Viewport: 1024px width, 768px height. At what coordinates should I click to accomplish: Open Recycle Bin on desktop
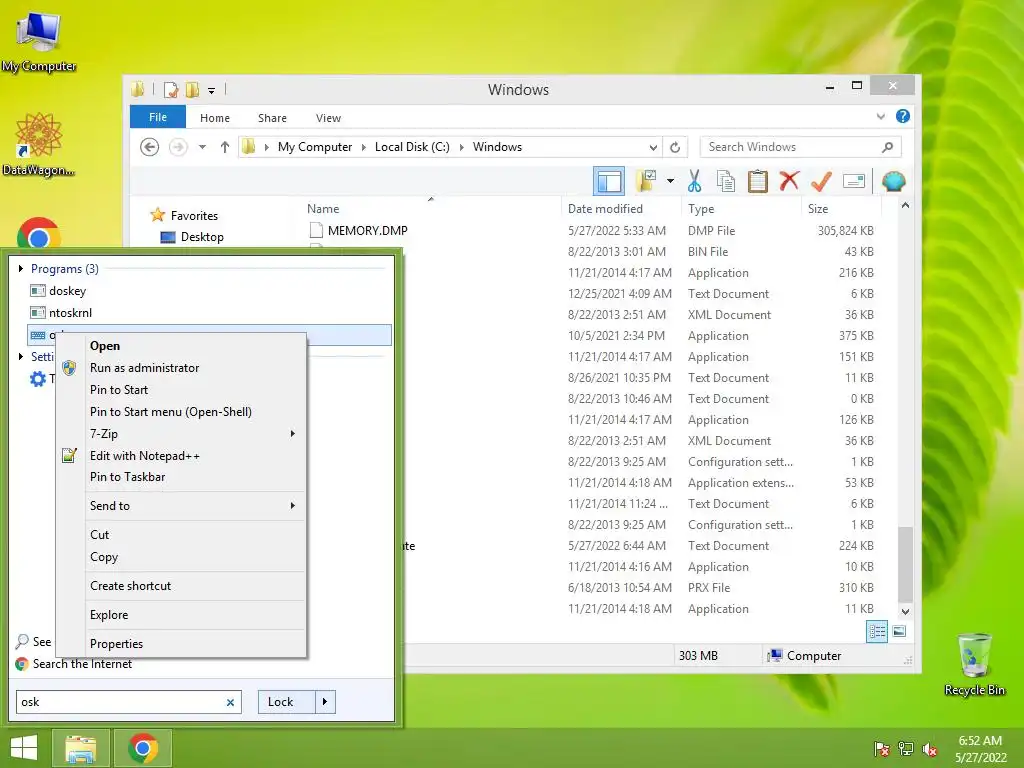[974, 664]
